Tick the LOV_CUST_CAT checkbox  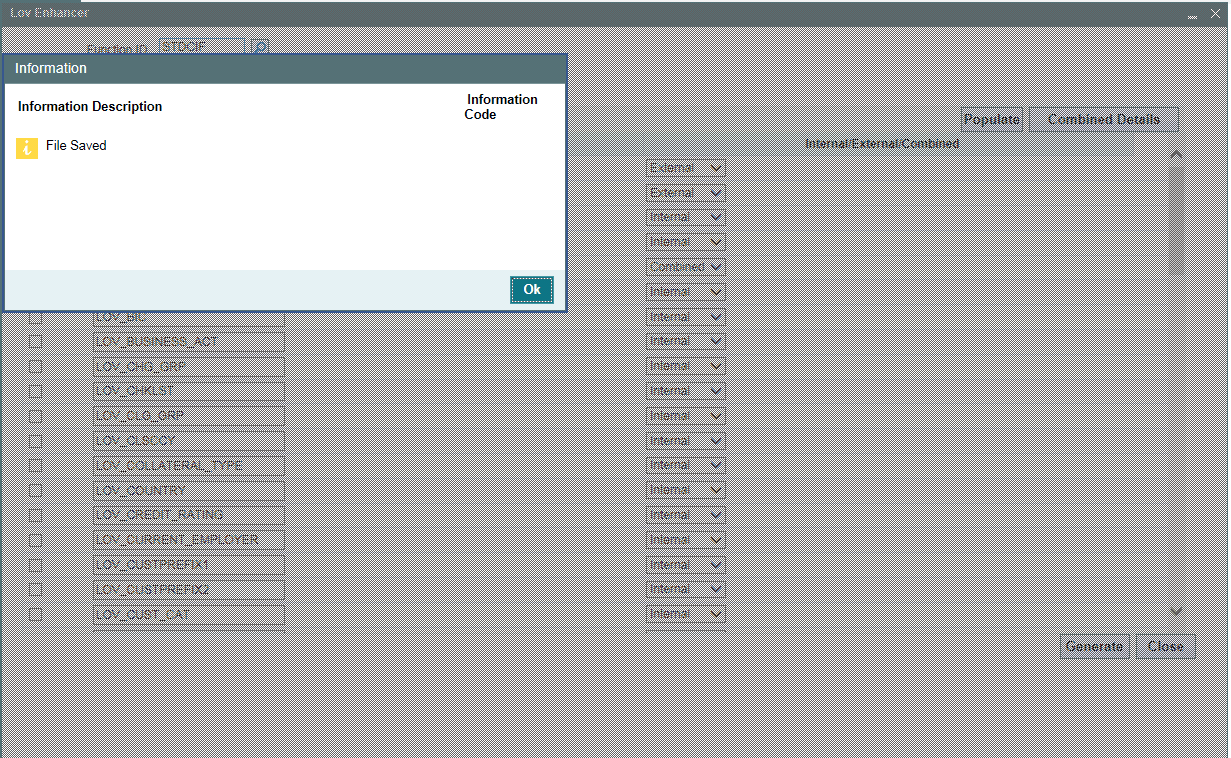[x=35, y=614]
